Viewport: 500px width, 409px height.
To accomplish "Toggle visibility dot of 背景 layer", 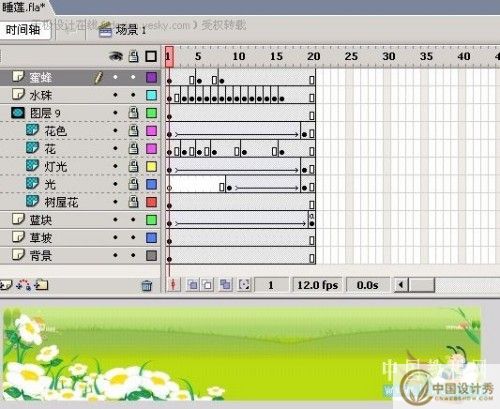I will pos(115,255).
